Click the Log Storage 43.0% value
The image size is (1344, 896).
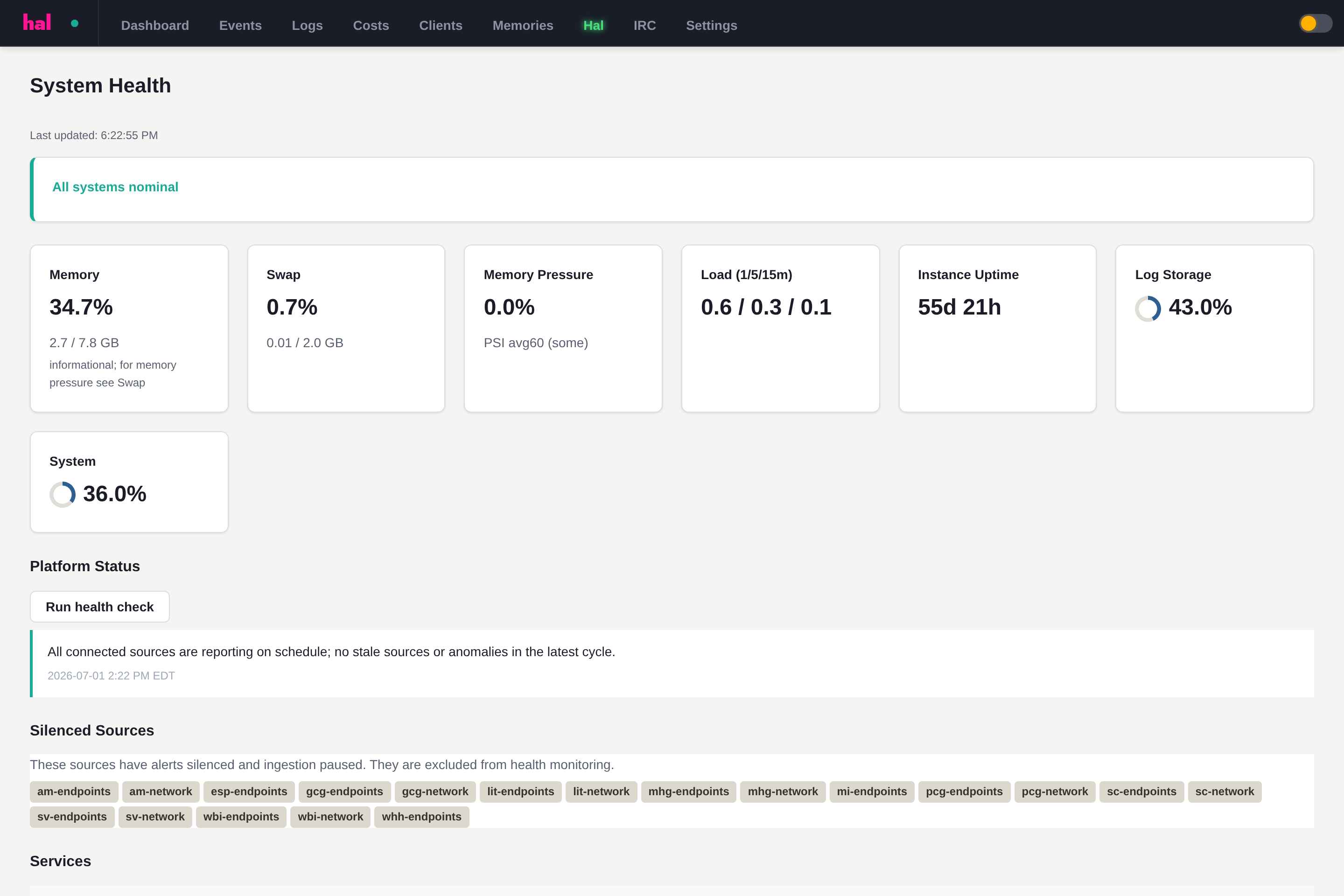click(x=1200, y=307)
